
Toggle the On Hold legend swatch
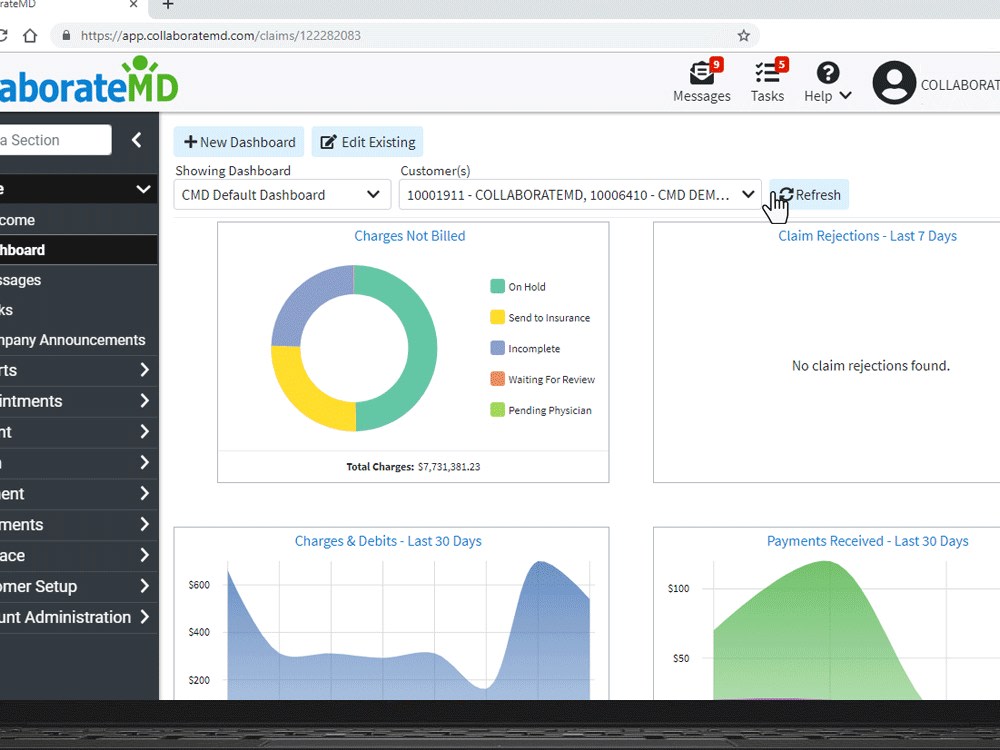[x=497, y=286]
